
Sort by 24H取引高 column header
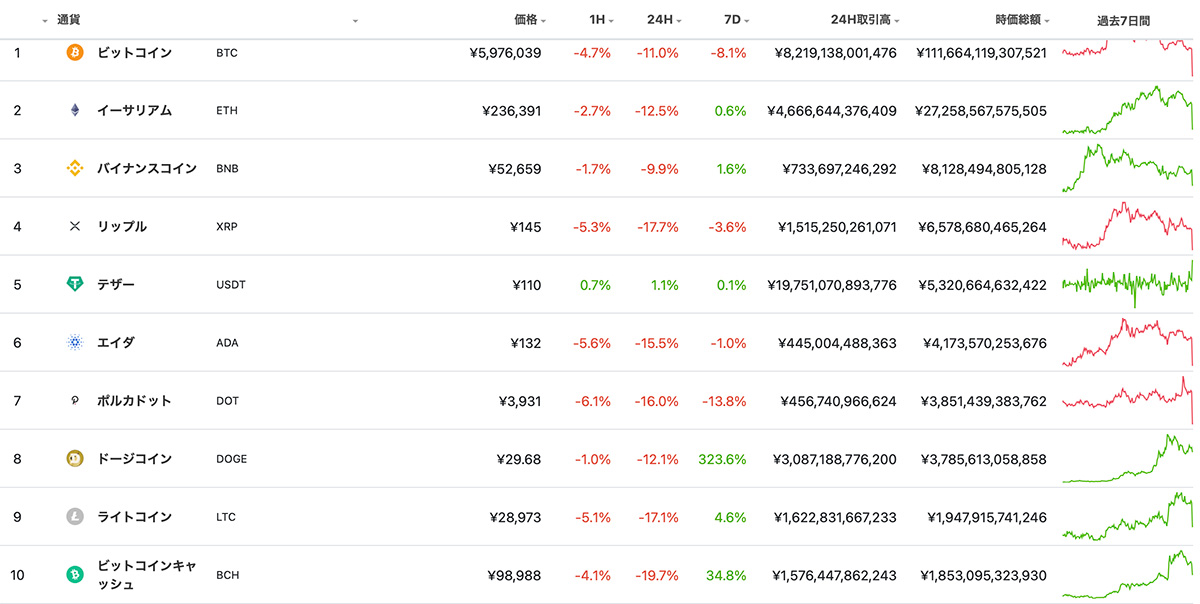pyautogui.click(x=866, y=20)
